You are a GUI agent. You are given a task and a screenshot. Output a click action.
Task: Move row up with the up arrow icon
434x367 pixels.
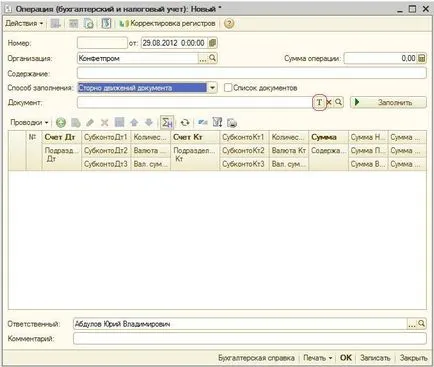(134, 123)
